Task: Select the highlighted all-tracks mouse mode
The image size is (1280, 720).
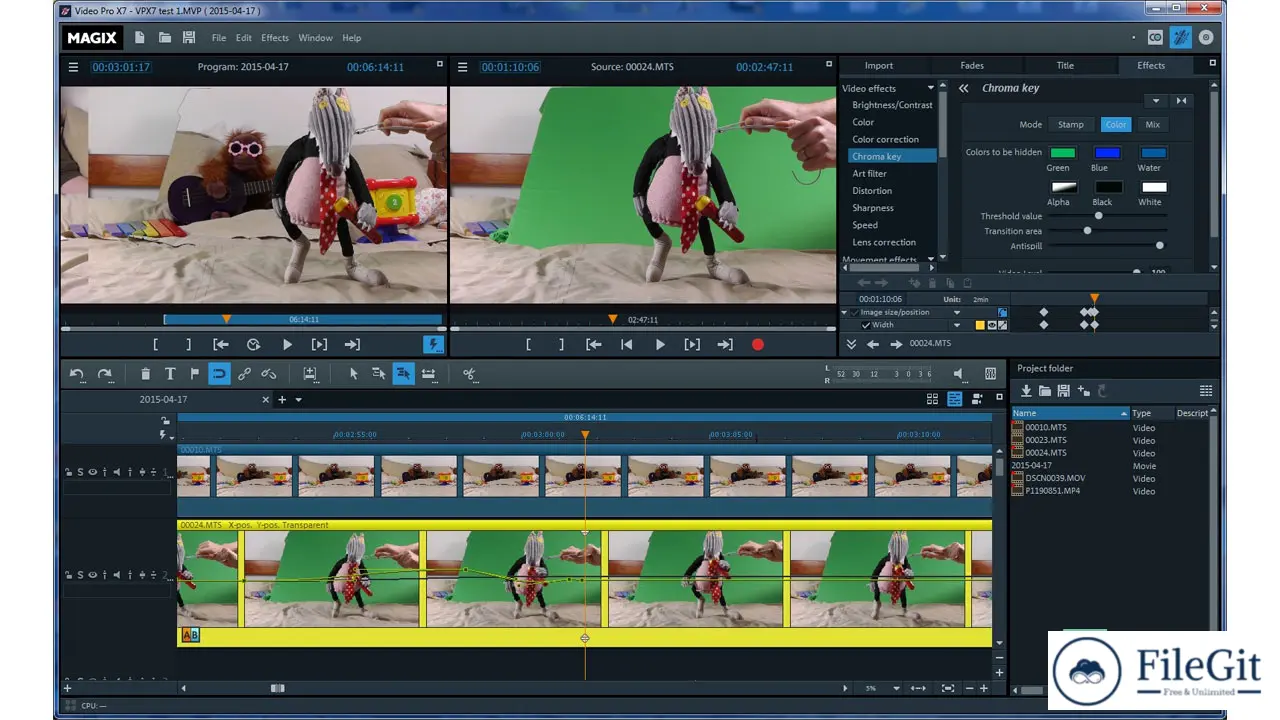Action: [403, 374]
